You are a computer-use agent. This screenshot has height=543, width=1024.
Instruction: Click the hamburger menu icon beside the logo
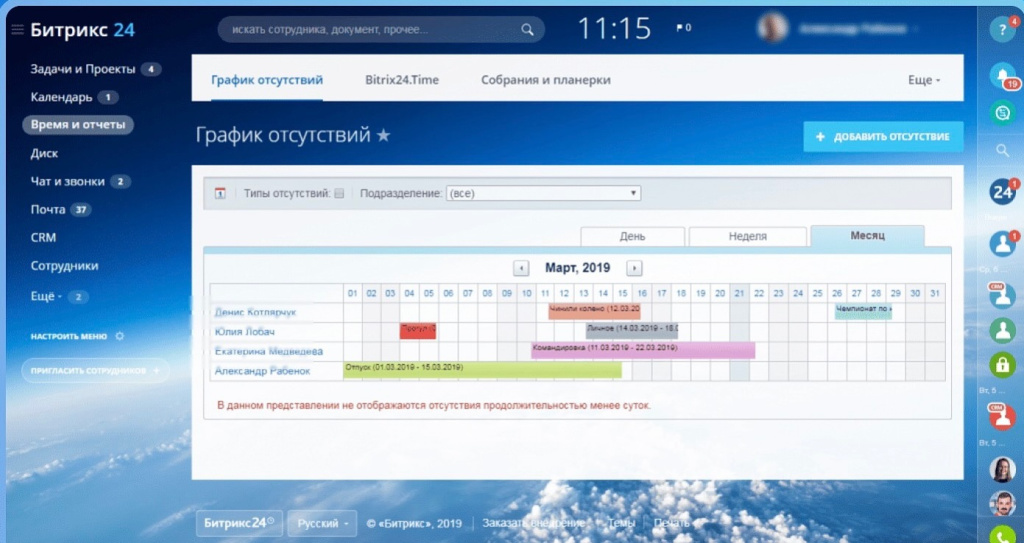[x=17, y=30]
